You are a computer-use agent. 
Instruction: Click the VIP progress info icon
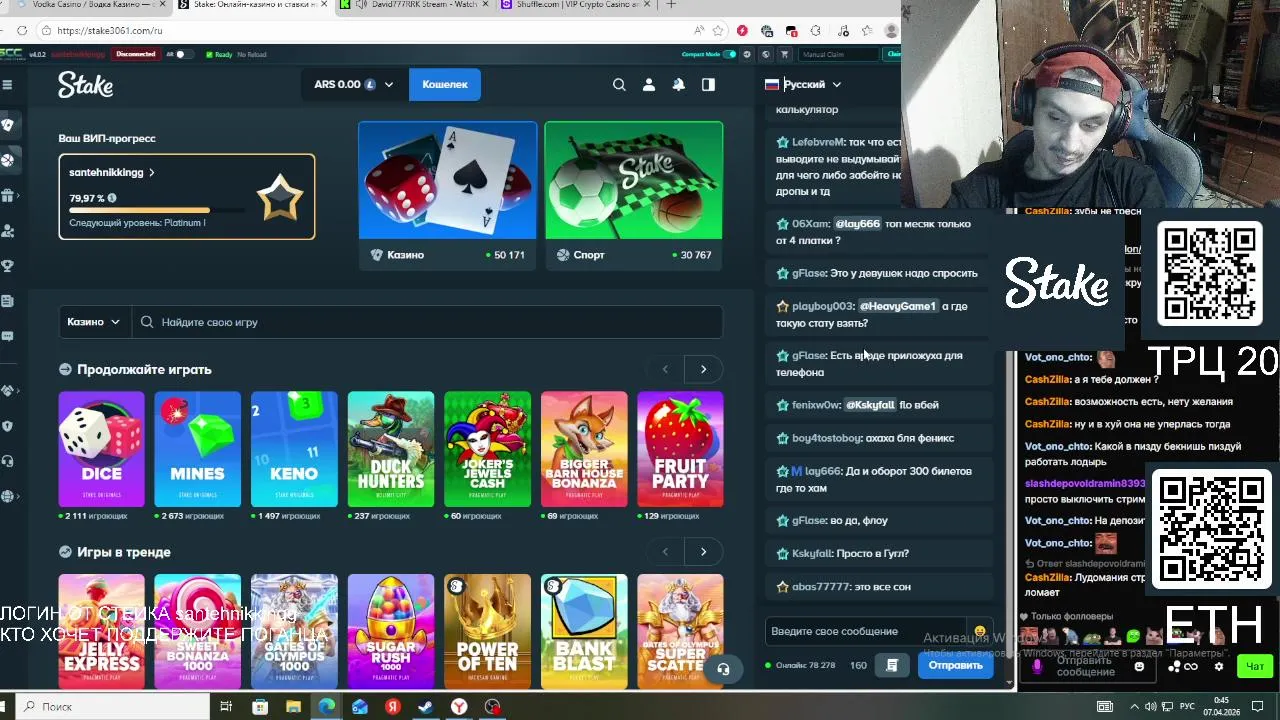click(112, 198)
